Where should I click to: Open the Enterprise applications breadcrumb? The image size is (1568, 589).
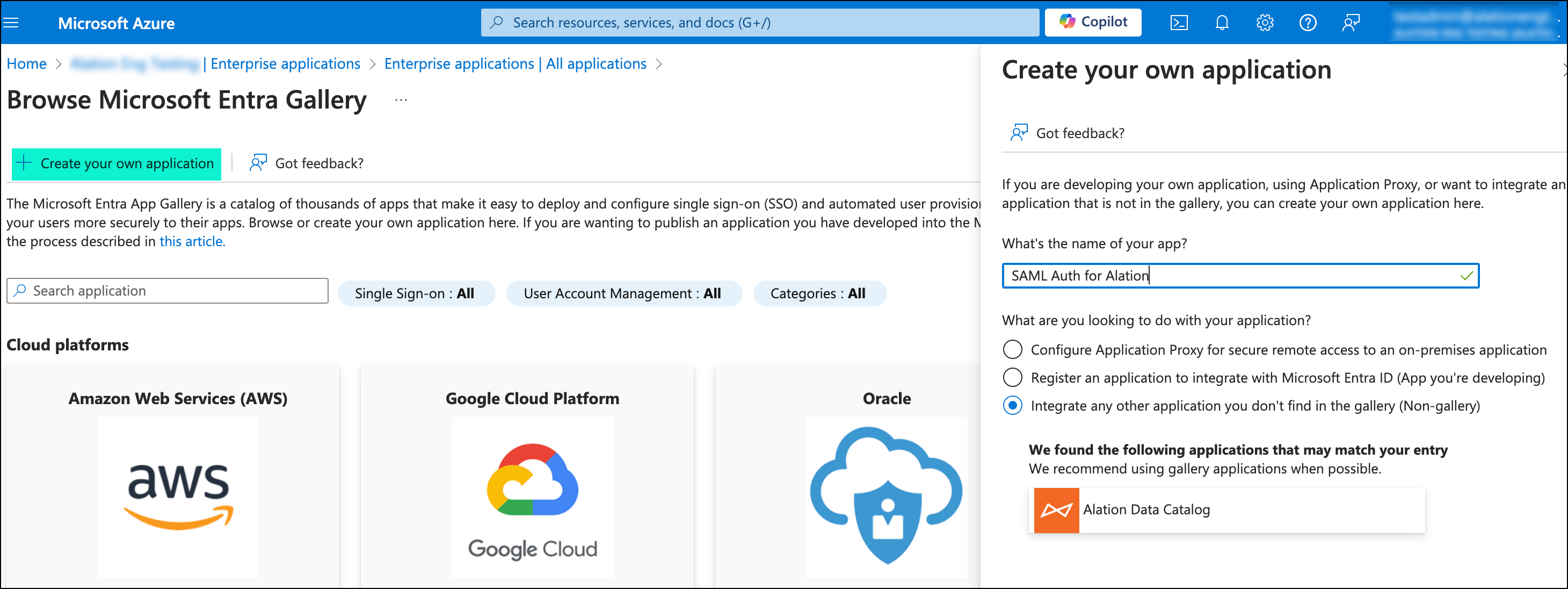click(286, 64)
